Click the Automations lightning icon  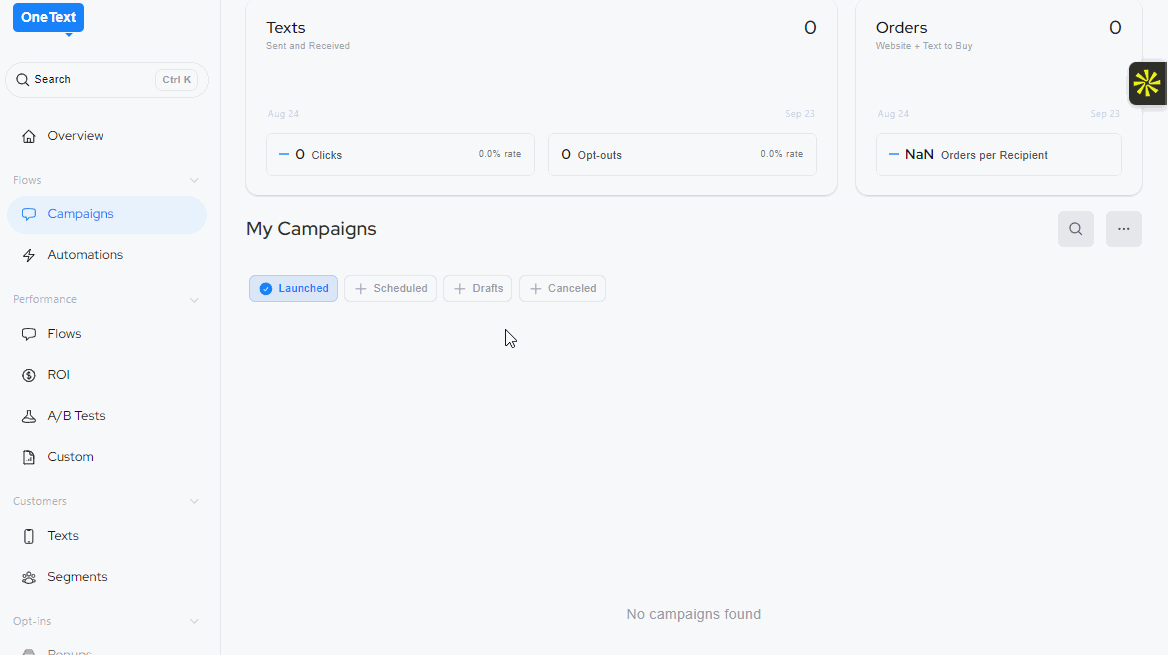pos(29,256)
